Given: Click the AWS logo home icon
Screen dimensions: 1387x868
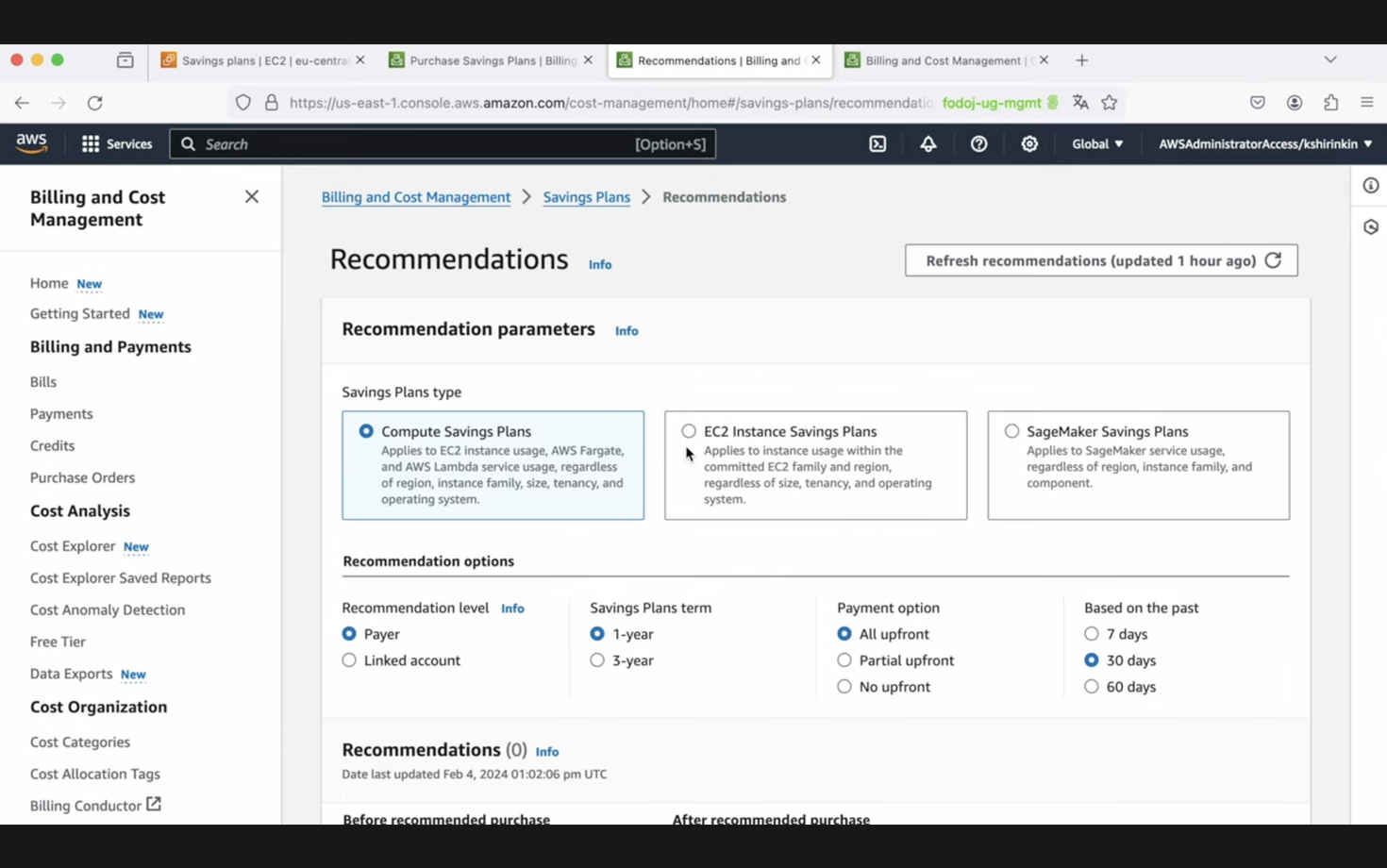Looking at the screenshot, I should (31, 143).
